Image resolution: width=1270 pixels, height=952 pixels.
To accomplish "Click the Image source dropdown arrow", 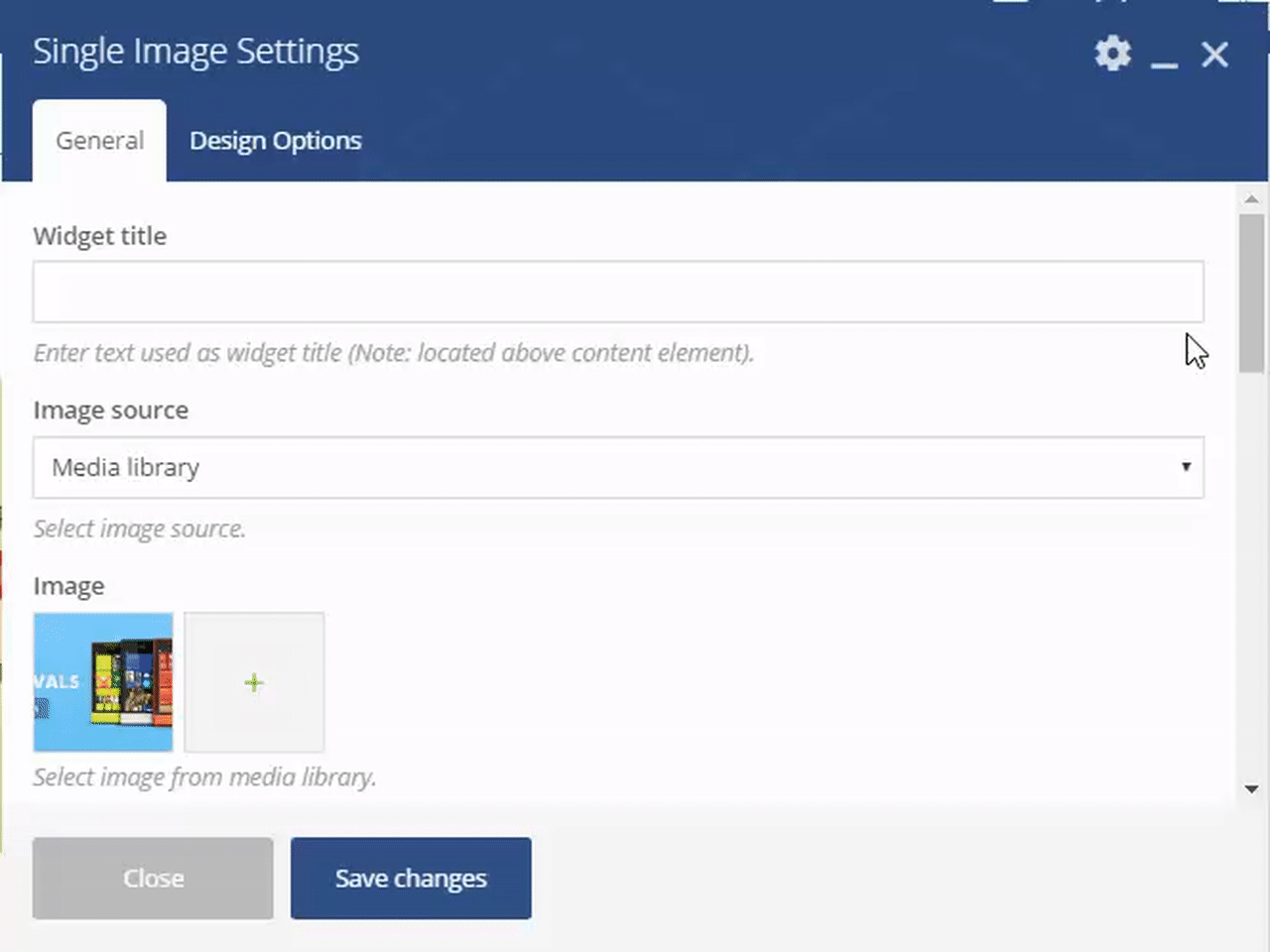I will pos(1185,467).
